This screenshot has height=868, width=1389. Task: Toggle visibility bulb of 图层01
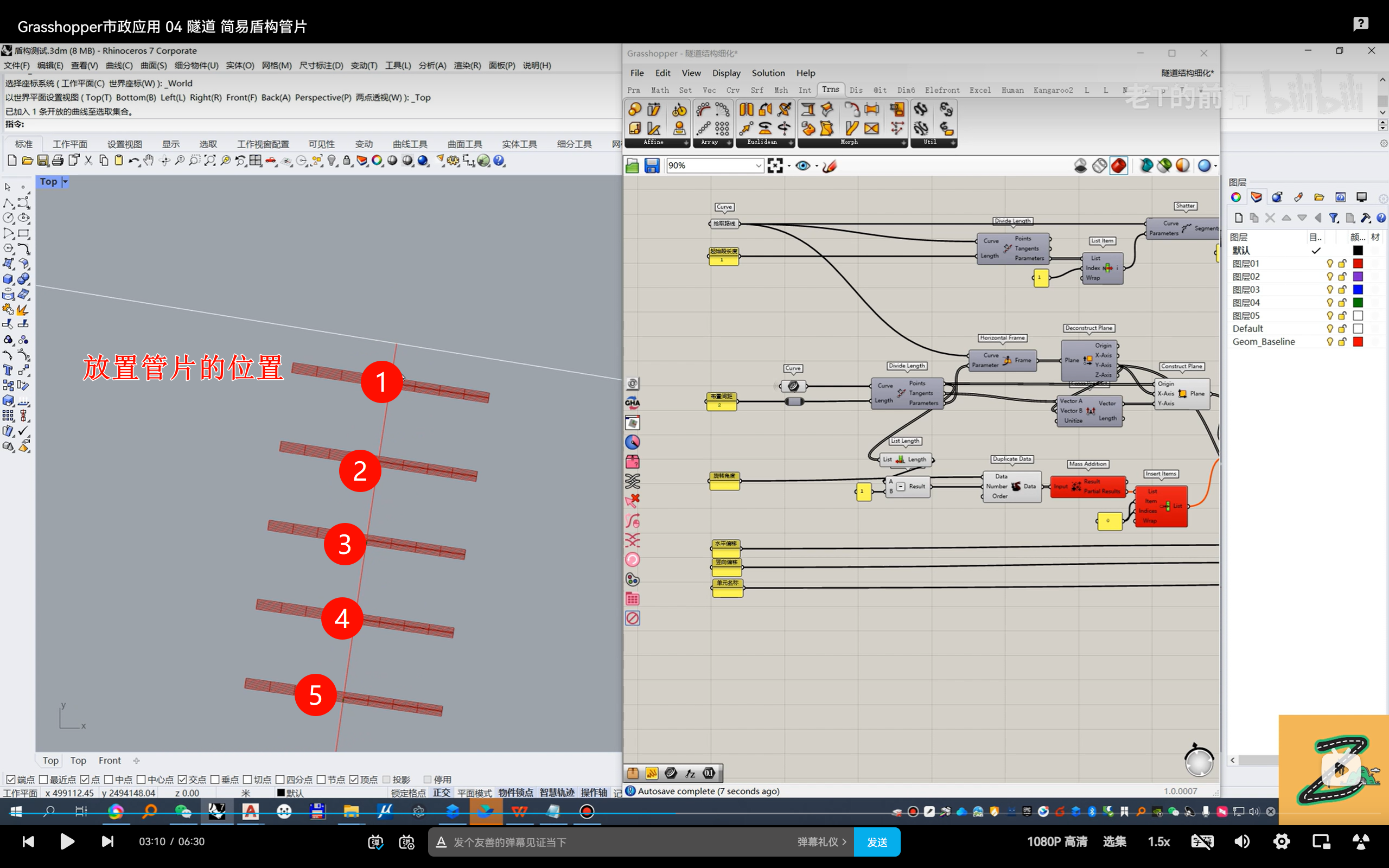(1329, 264)
